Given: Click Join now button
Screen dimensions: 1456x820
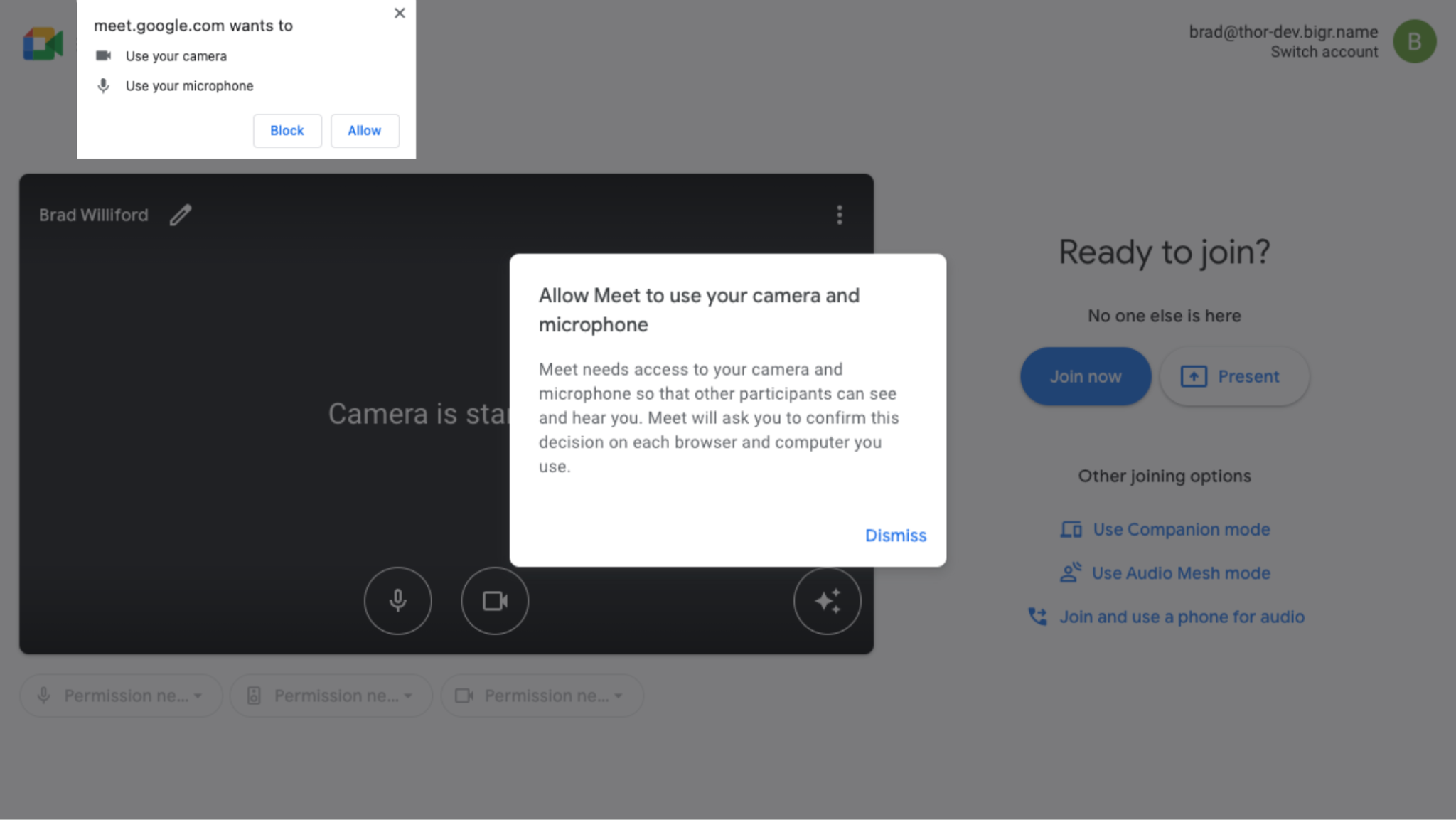Looking at the screenshot, I should pyautogui.click(x=1085, y=375).
